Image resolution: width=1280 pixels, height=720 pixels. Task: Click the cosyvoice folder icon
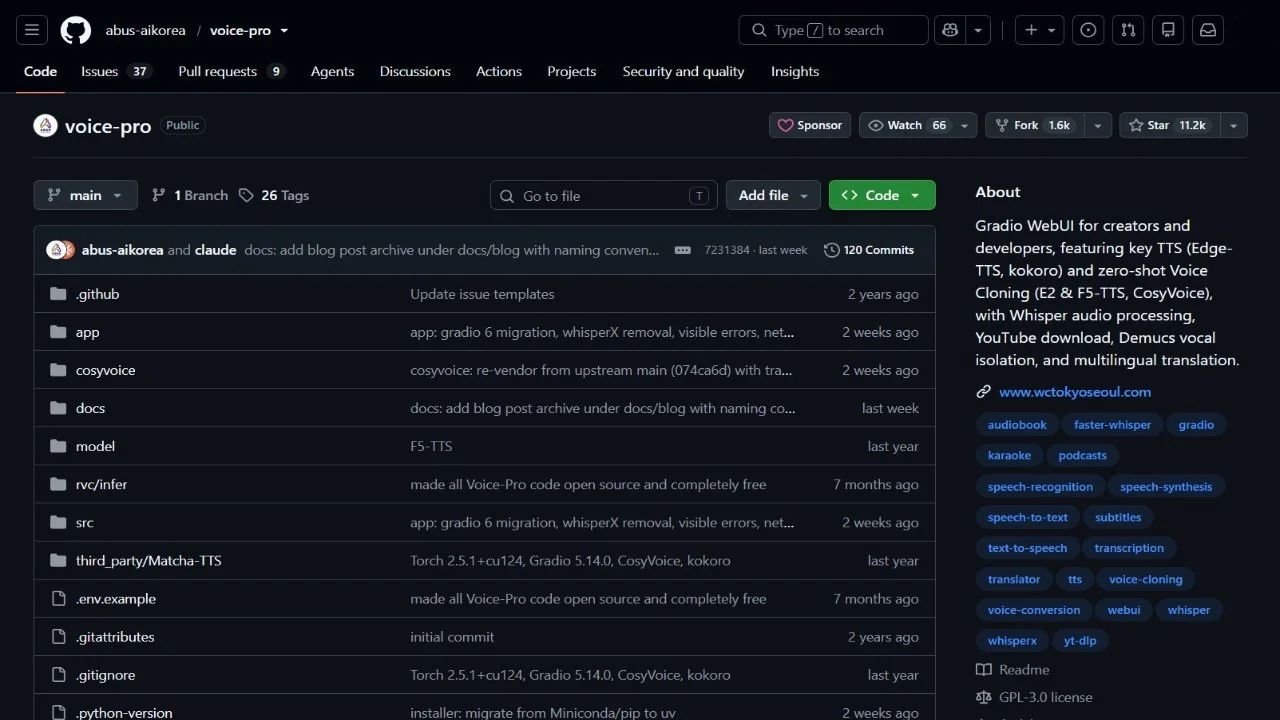pyautogui.click(x=57, y=370)
